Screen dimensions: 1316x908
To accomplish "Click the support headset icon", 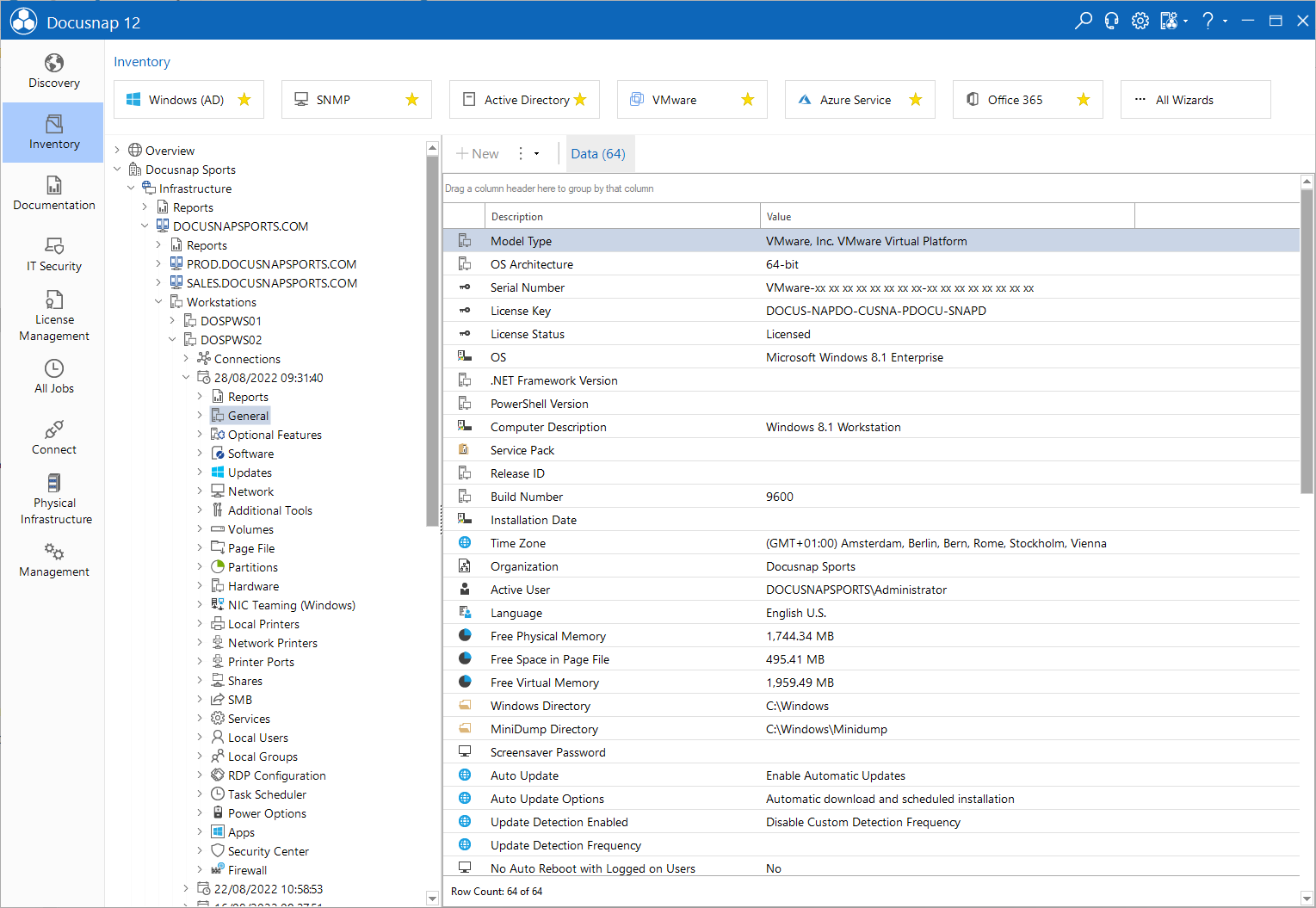I will click(x=1111, y=21).
